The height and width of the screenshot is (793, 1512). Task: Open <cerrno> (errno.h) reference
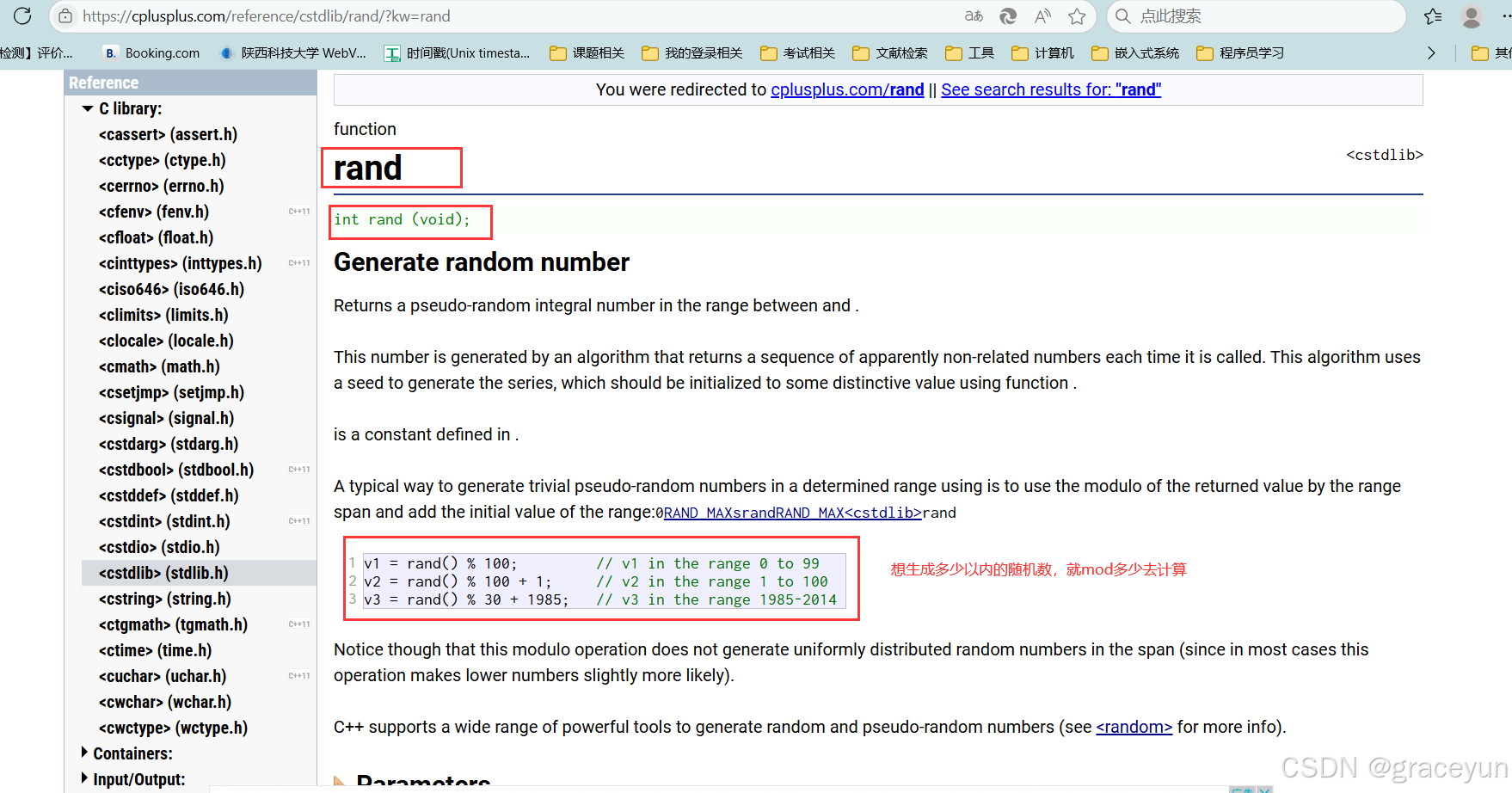pyautogui.click(x=161, y=186)
